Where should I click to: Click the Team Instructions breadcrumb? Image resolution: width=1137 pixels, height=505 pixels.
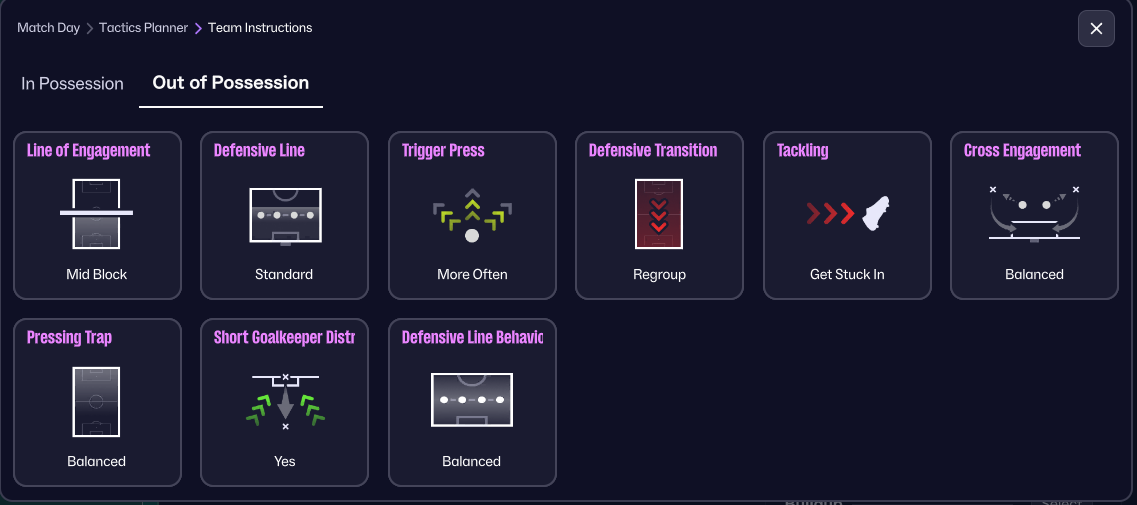pos(260,28)
